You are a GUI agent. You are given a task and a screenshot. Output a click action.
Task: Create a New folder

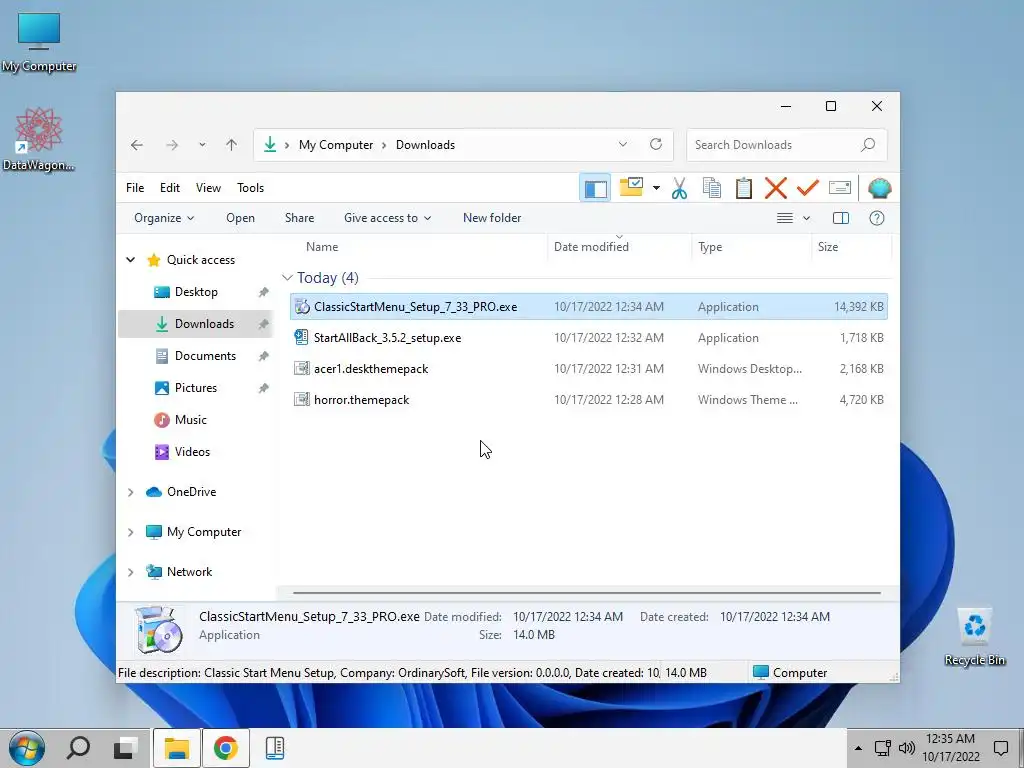[492, 218]
